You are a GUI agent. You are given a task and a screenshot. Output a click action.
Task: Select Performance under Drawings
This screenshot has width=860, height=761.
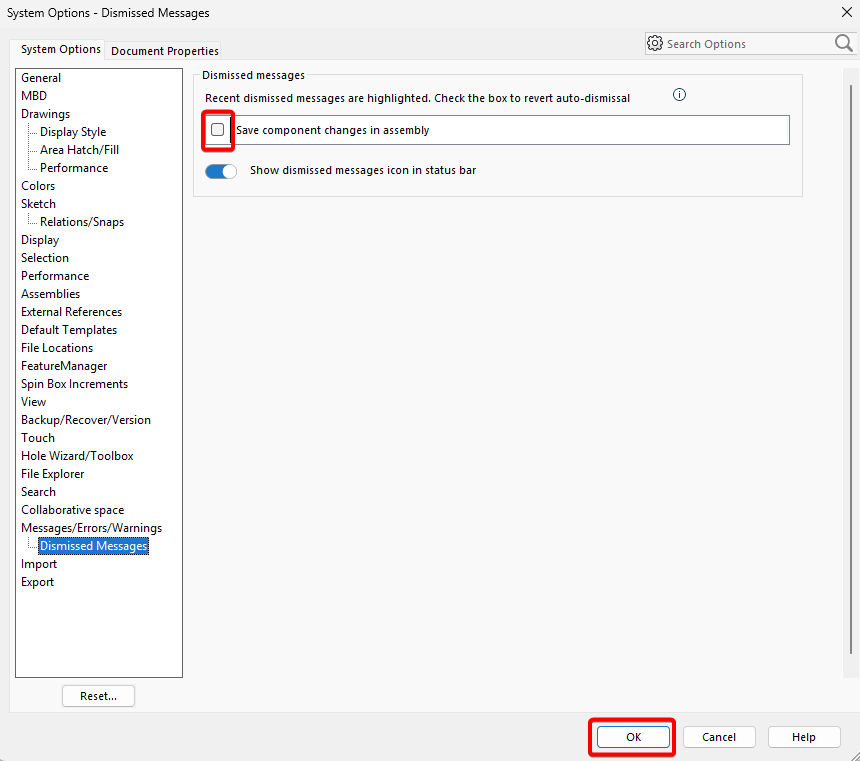[74, 168]
